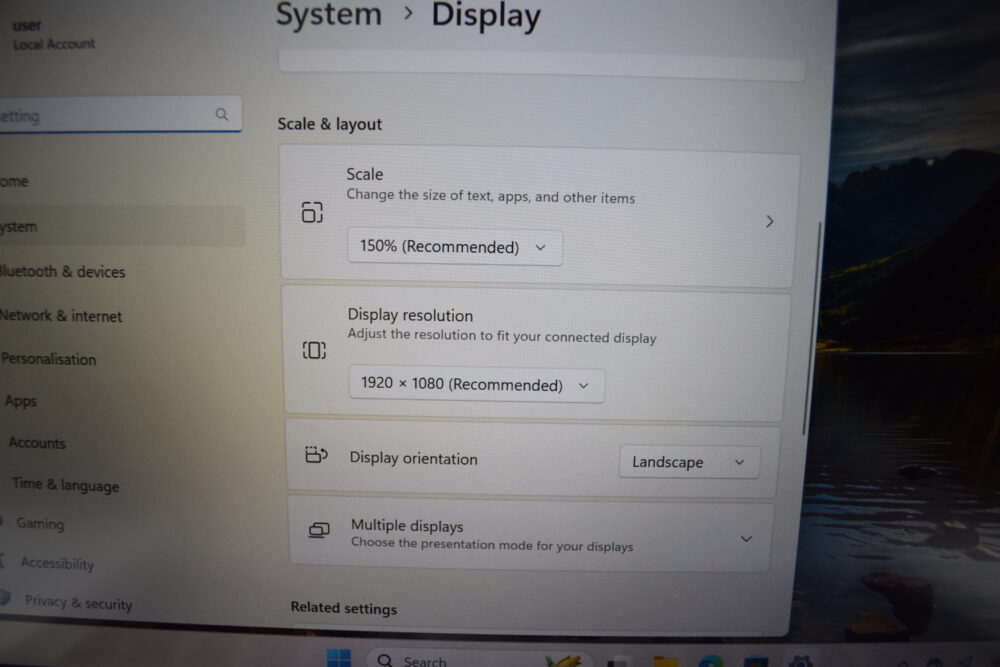Screen dimensions: 1000x667
Task: Click the Scale icon in Scale row
Action: coord(312,212)
